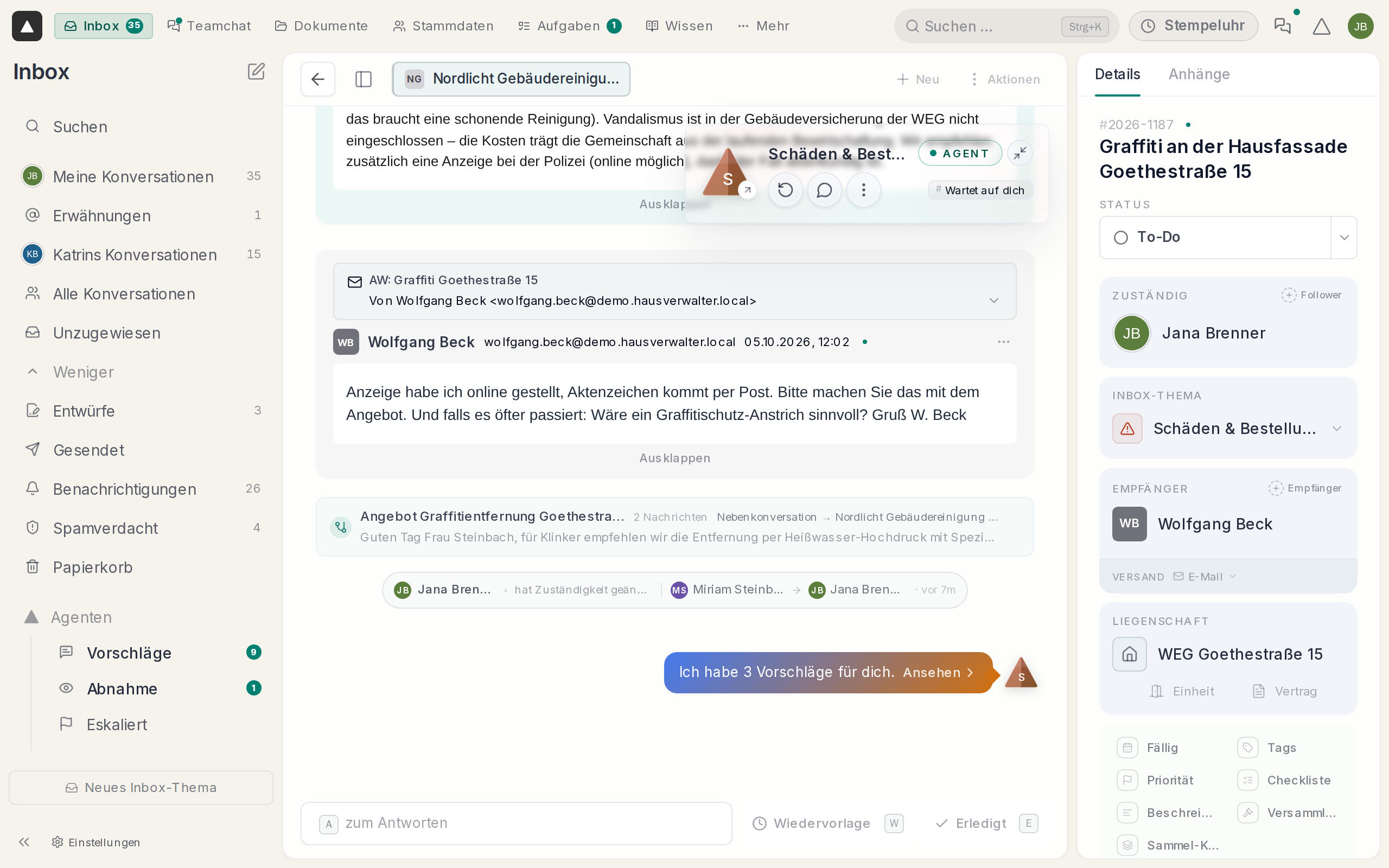Open the agent card chat bubble icon
This screenshot has width=1389, height=868.
click(x=824, y=190)
